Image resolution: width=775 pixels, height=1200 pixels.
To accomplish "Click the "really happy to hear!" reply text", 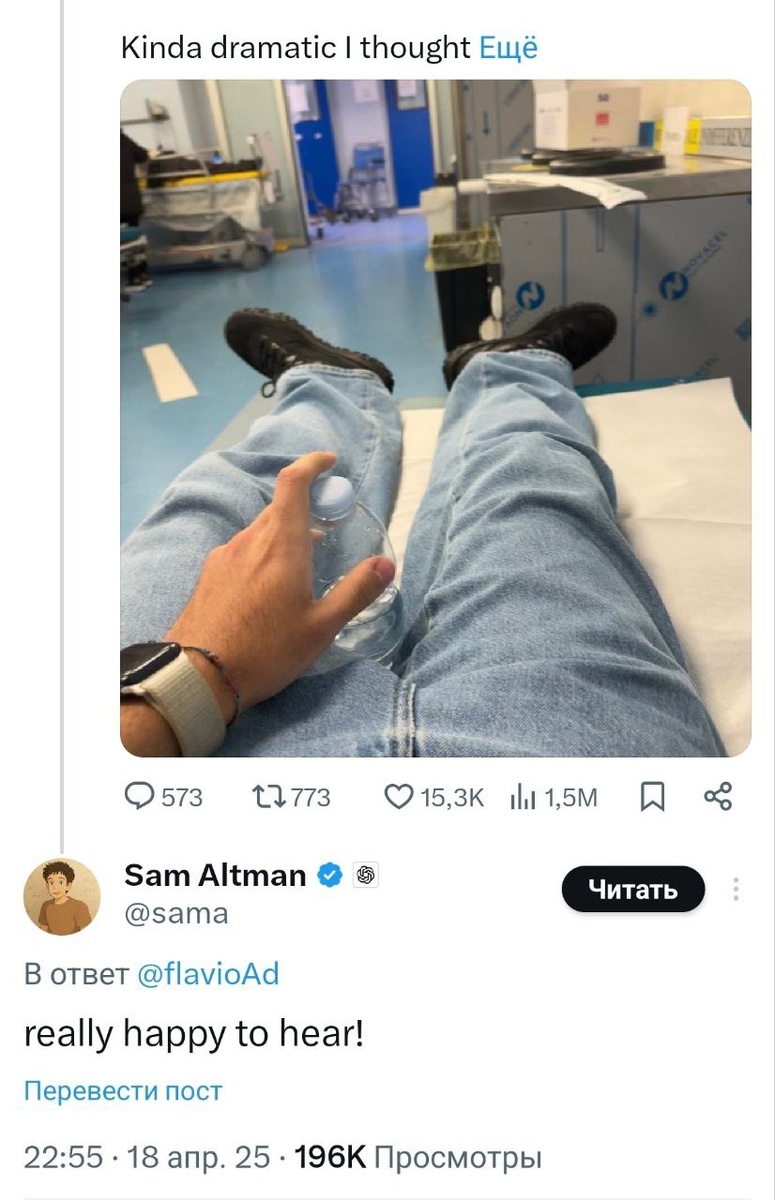I will click(x=193, y=1033).
